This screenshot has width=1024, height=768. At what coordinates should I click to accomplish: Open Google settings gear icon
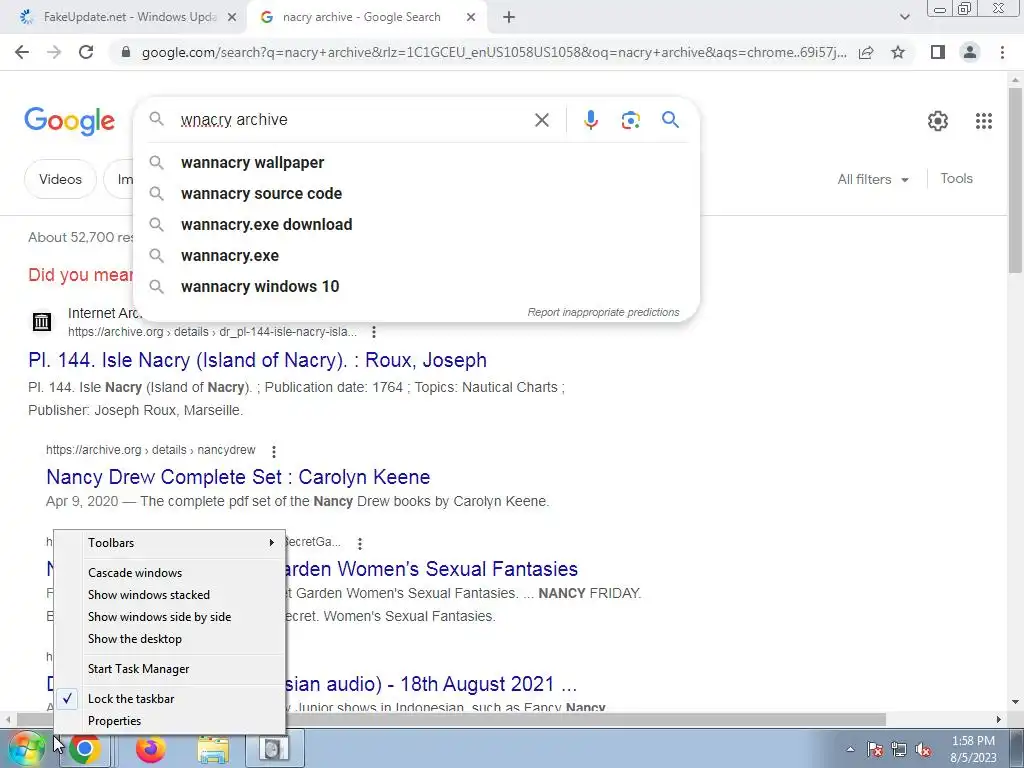(x=938, y=121)
